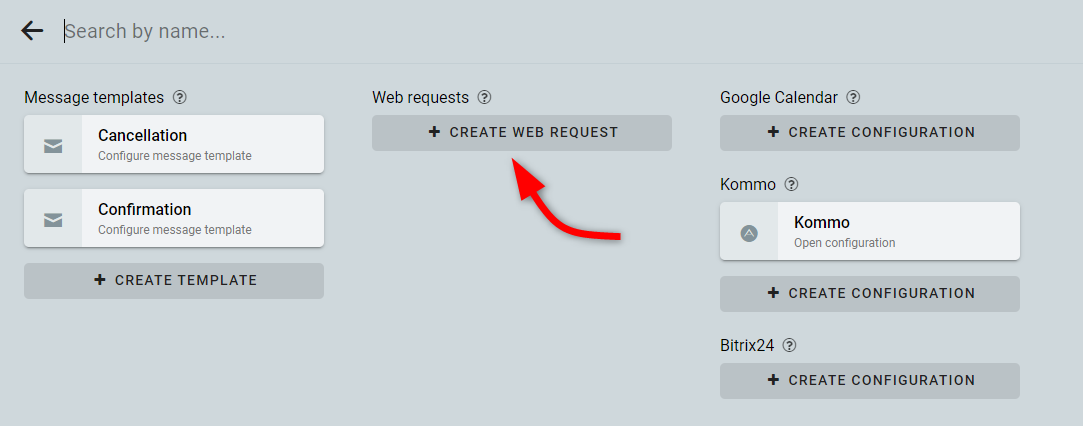
Task: Open the Kommo configuration card
Action: click(870, 231)
